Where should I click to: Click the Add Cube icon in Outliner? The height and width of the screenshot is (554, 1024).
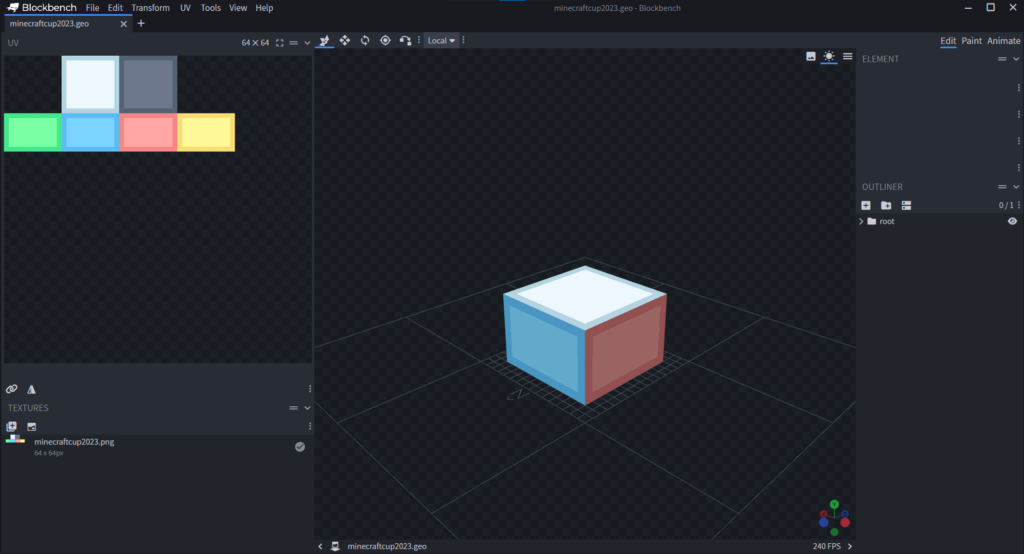pos(866,205)
